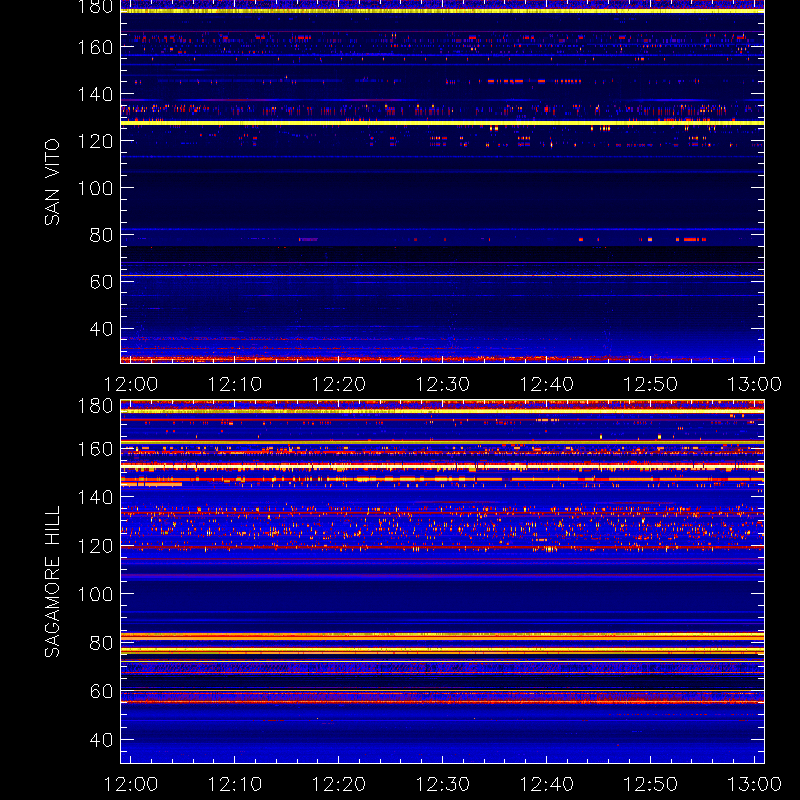The width and height of the screenshot is (800, 800).
Task: Click the 12:00 time label under San Vito plot
Action: 131,384
